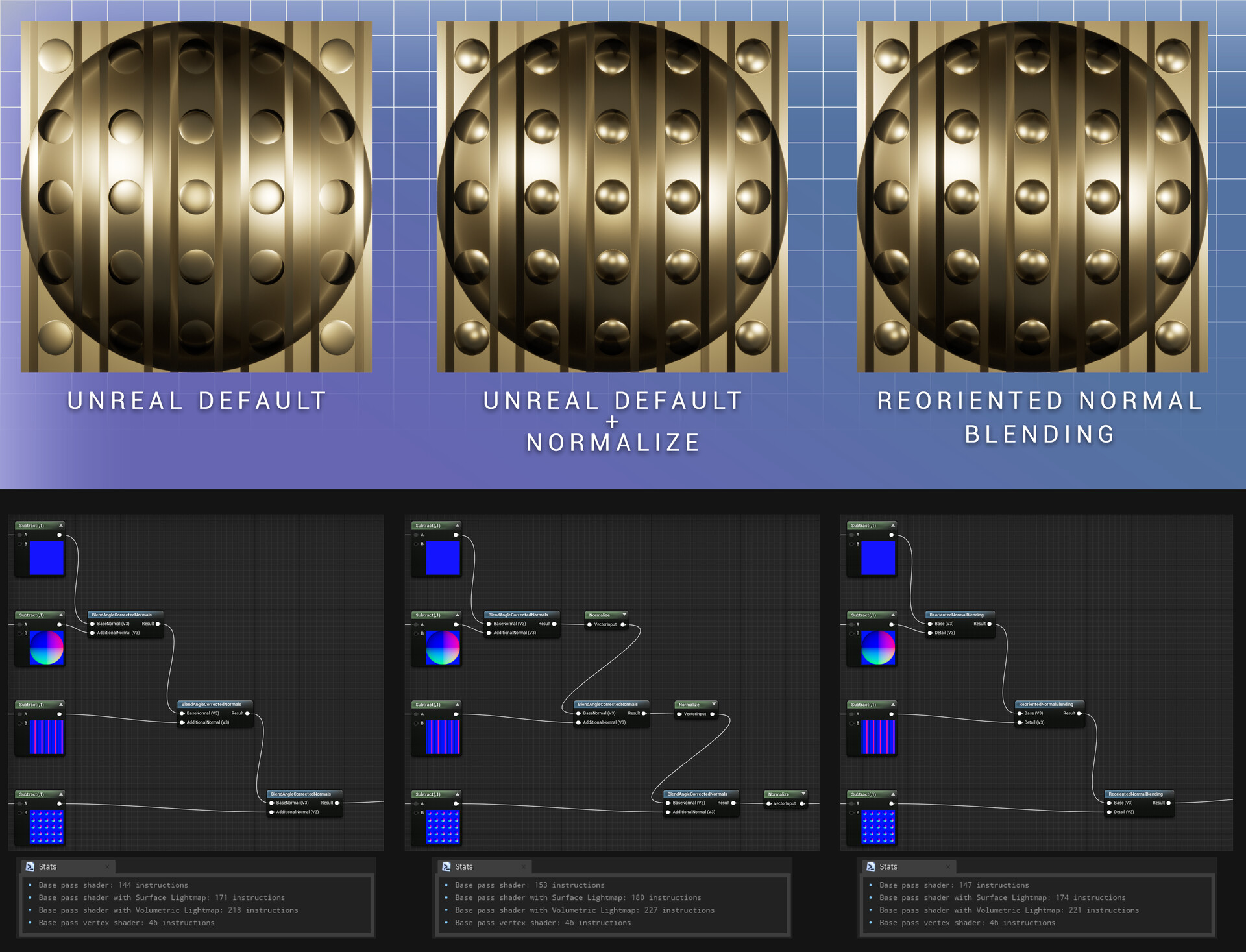This screenshot has width=1246, height=952.
Task: Collapse the flat-blue Subtract node in Reoriented graph
Action: pos(893,525)
